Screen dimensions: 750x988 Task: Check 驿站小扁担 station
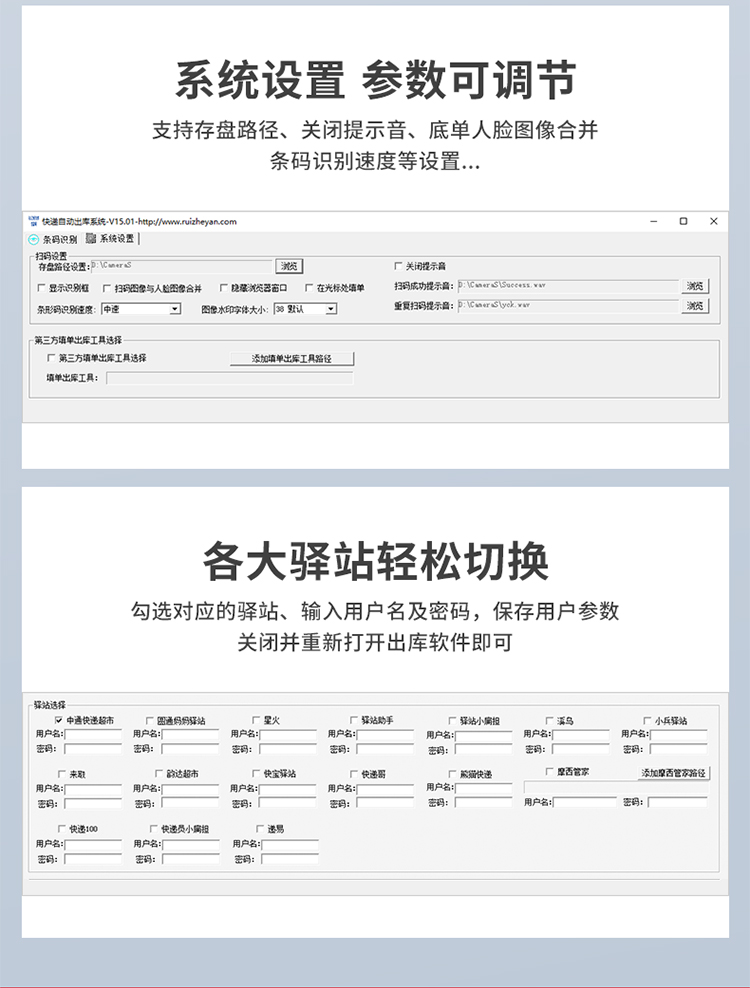pyautogui.click(x=453, y=720)
